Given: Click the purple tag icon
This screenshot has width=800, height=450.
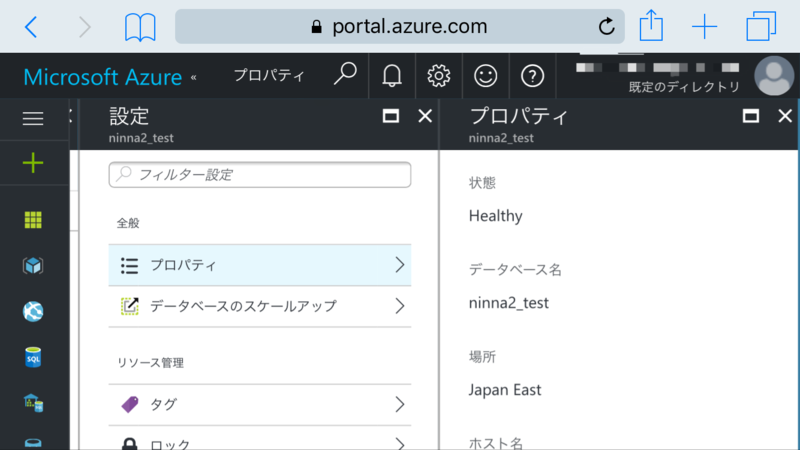Looking at the screenshot, I should click(x=130, y=404).
